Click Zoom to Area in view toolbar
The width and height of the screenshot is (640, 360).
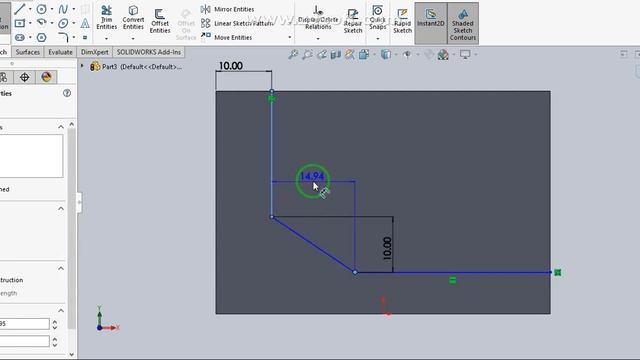(x=307, y=54)
